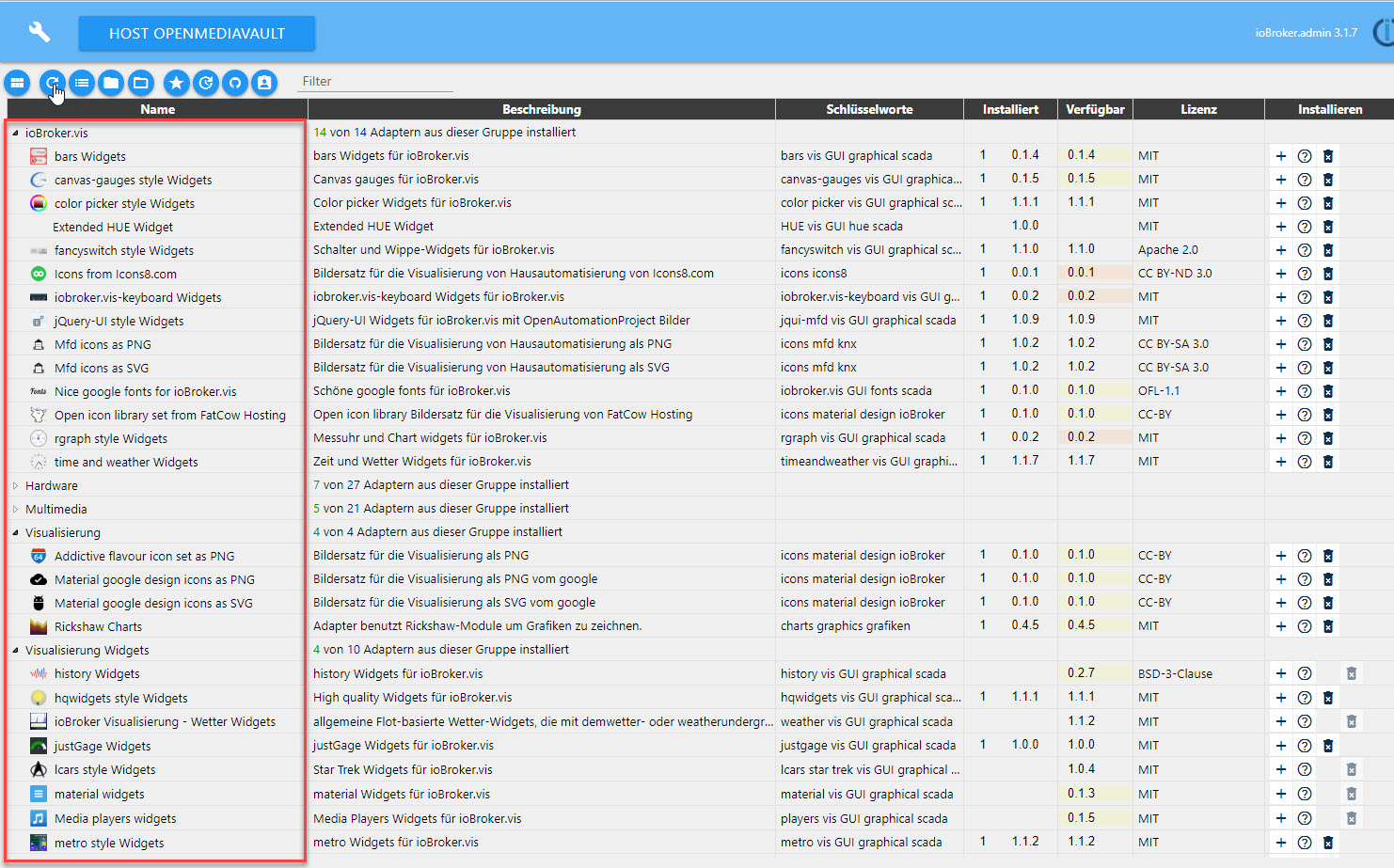Click the Verfügbar column header
The width and height of the screenshot is (1394, 868).
[1095, 109]
